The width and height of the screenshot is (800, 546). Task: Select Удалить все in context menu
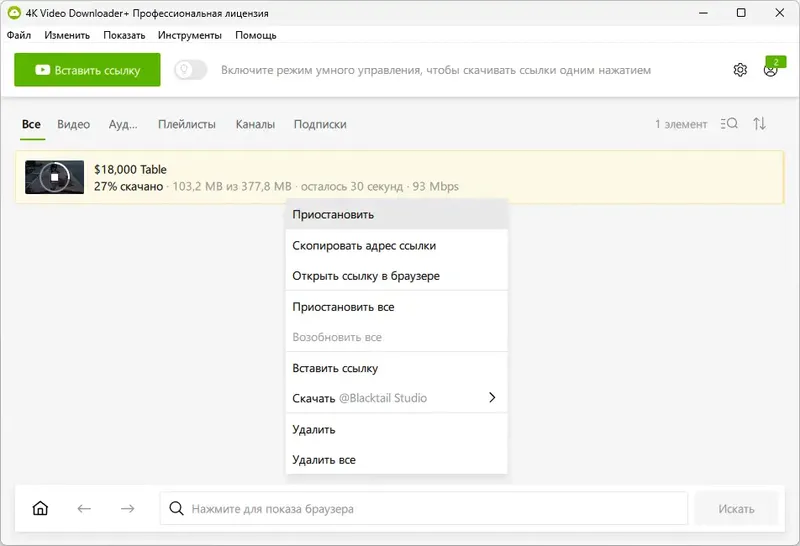pos(324,460)
